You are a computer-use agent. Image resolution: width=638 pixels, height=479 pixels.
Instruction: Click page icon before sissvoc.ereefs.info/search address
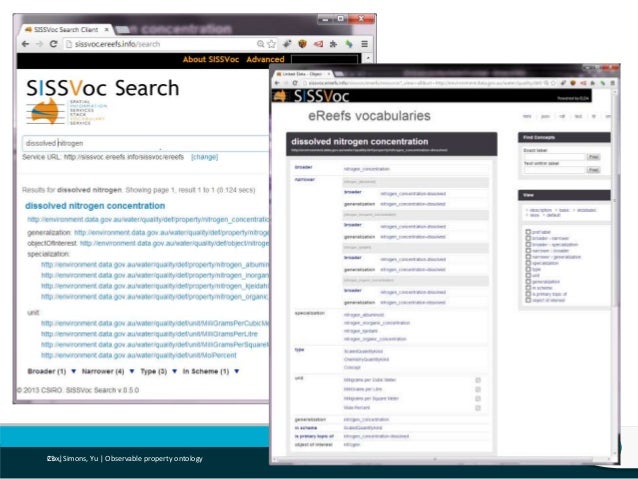[69, 44]
